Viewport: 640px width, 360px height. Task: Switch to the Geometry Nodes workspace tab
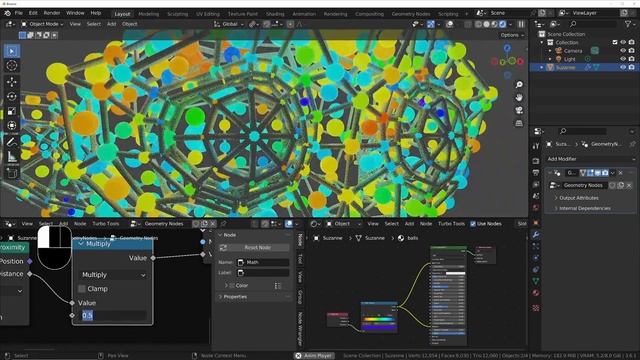(x=411, y=14)
